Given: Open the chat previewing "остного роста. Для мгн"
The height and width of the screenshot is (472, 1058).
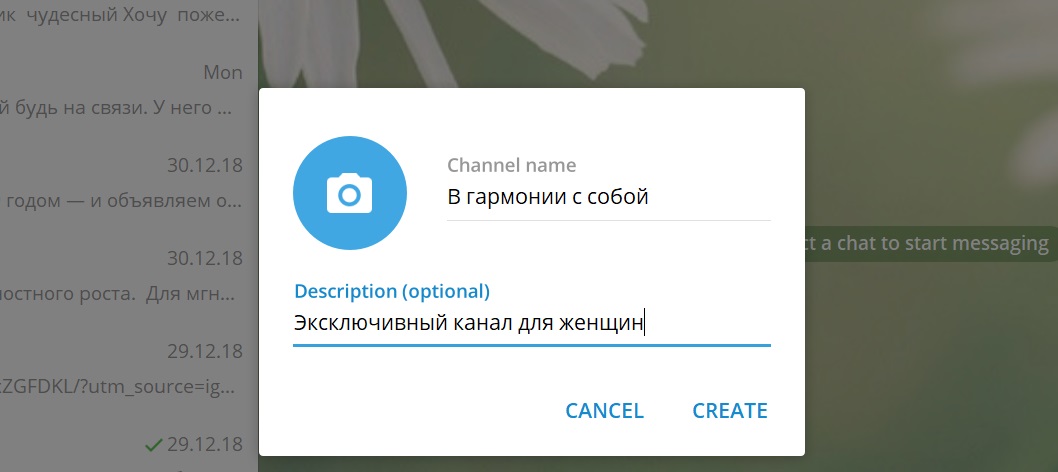Looking at the screenshot, I should coord(120,295).
